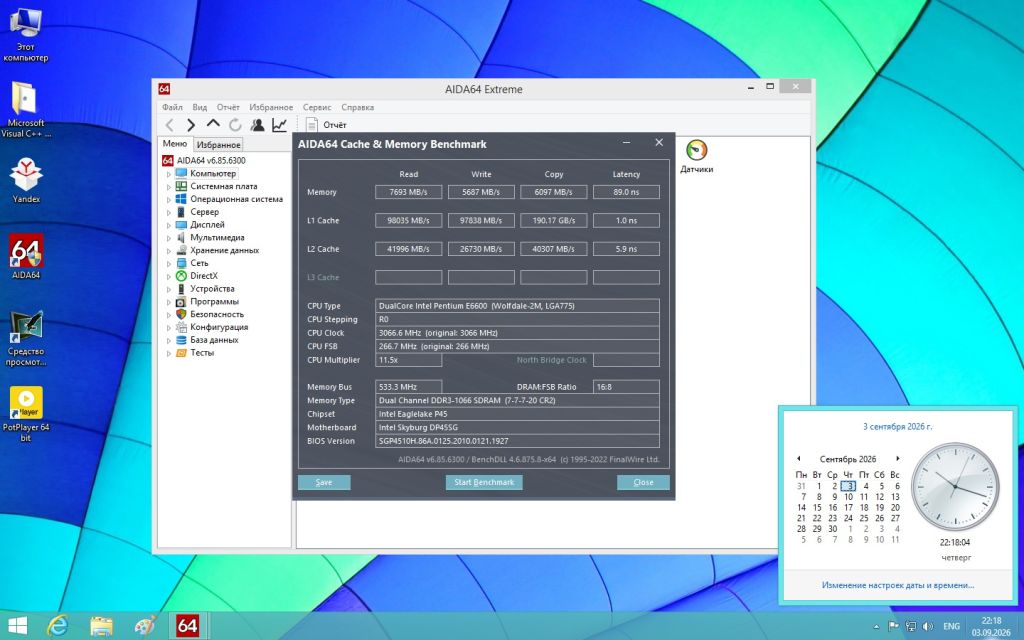Click the Отчёт report toolbar button
Image resolution: width=1024 pixels, height=640 pixels.
[327, 125]
